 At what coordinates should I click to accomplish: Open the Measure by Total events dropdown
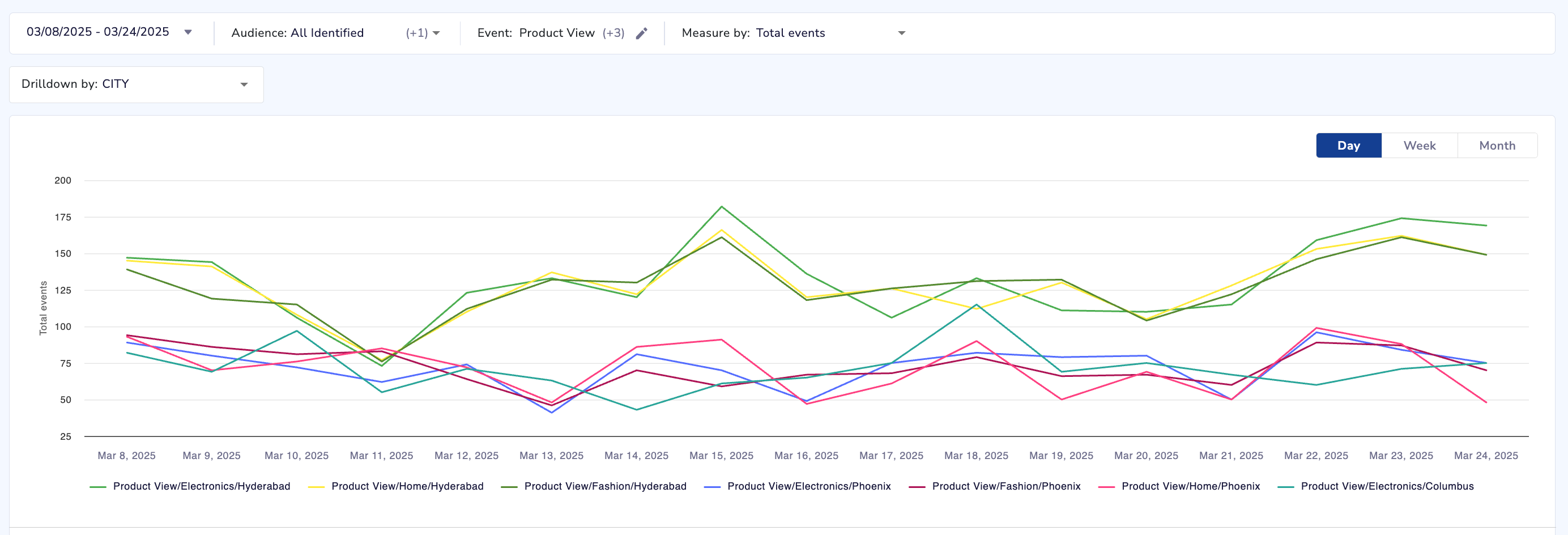(901, 33)
